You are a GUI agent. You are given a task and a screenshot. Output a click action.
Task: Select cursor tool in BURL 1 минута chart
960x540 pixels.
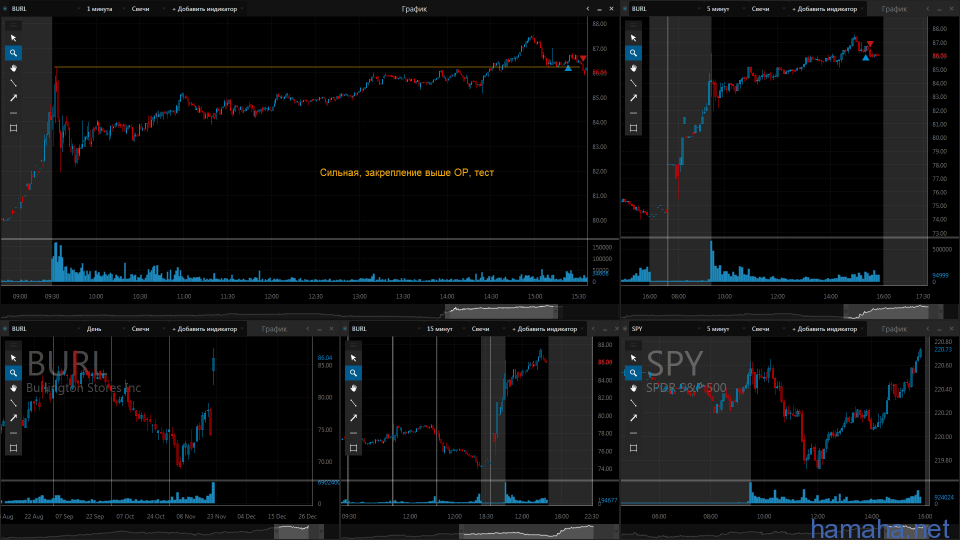tap(13, 38)
